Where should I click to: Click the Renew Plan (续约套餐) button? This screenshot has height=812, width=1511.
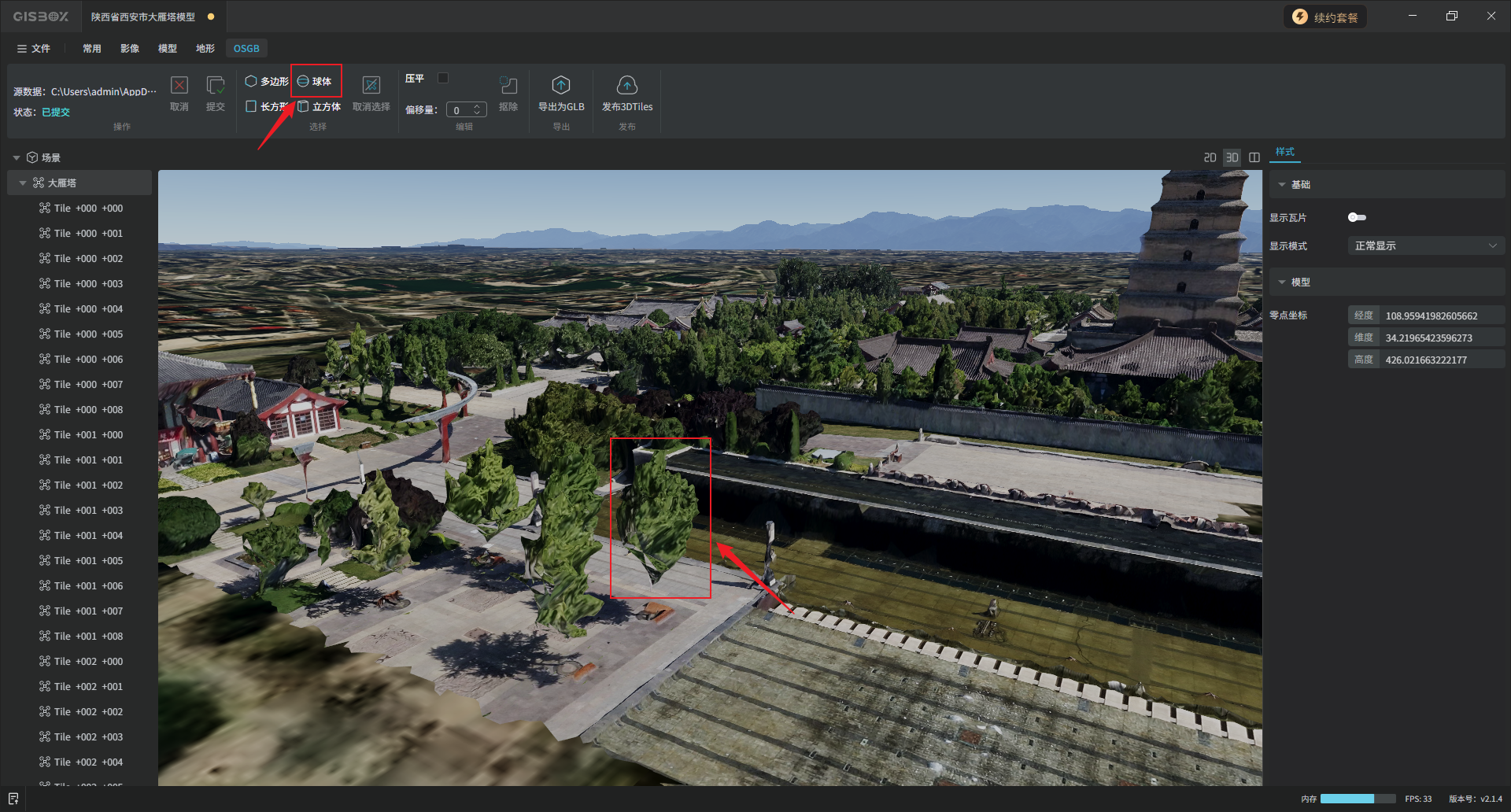pos(1325,17)
